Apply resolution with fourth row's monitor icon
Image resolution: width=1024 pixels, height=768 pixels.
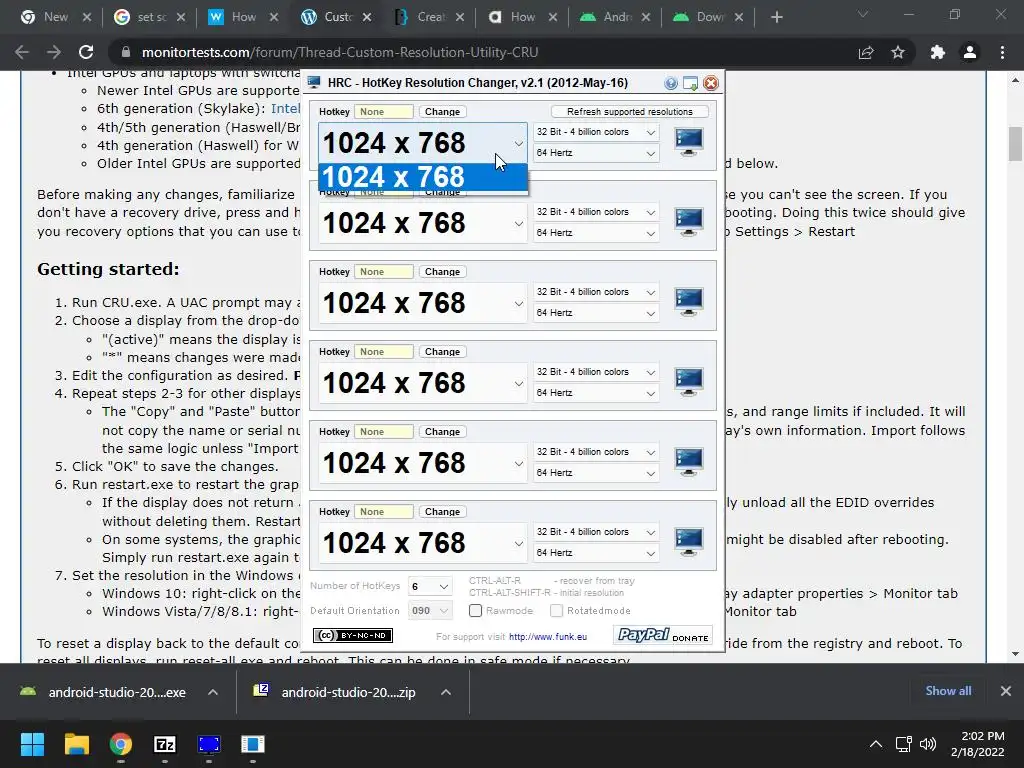point(689,382)
